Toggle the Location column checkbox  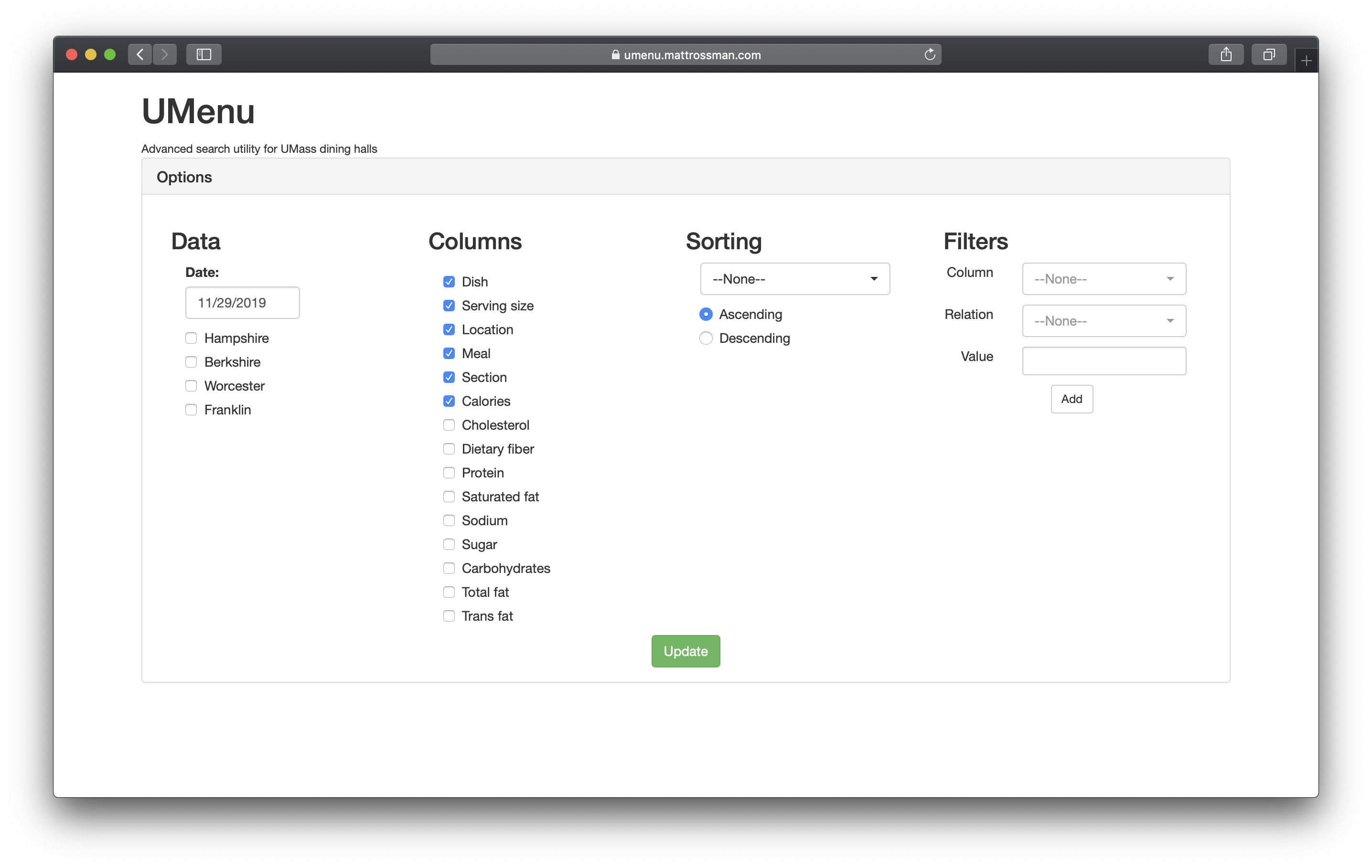(449, 330)
